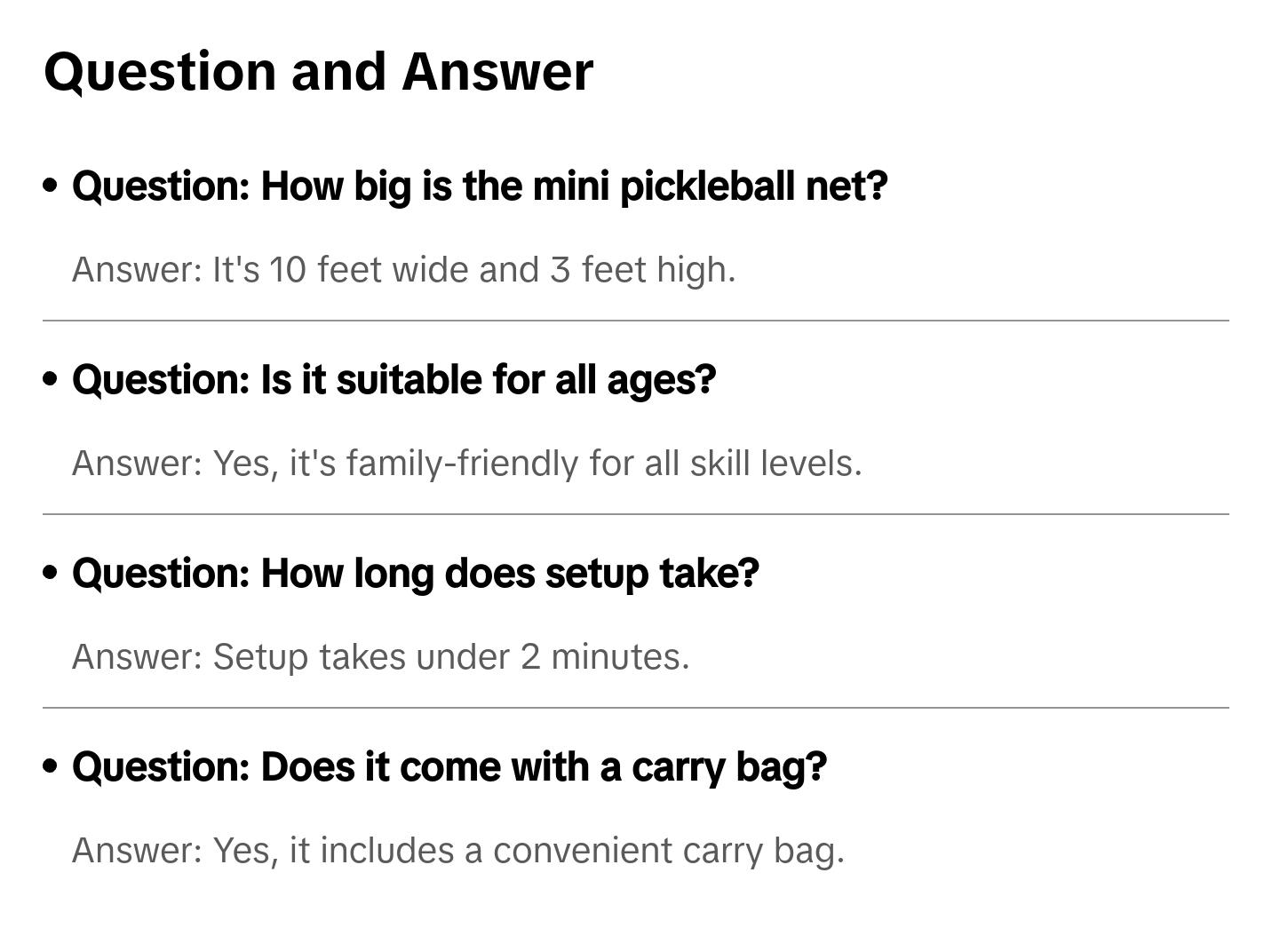This screenshot has height=952, width=1272.
Task: Expand the 'Is it suitable for all ages?' question
Action: (x=394, y=380)
